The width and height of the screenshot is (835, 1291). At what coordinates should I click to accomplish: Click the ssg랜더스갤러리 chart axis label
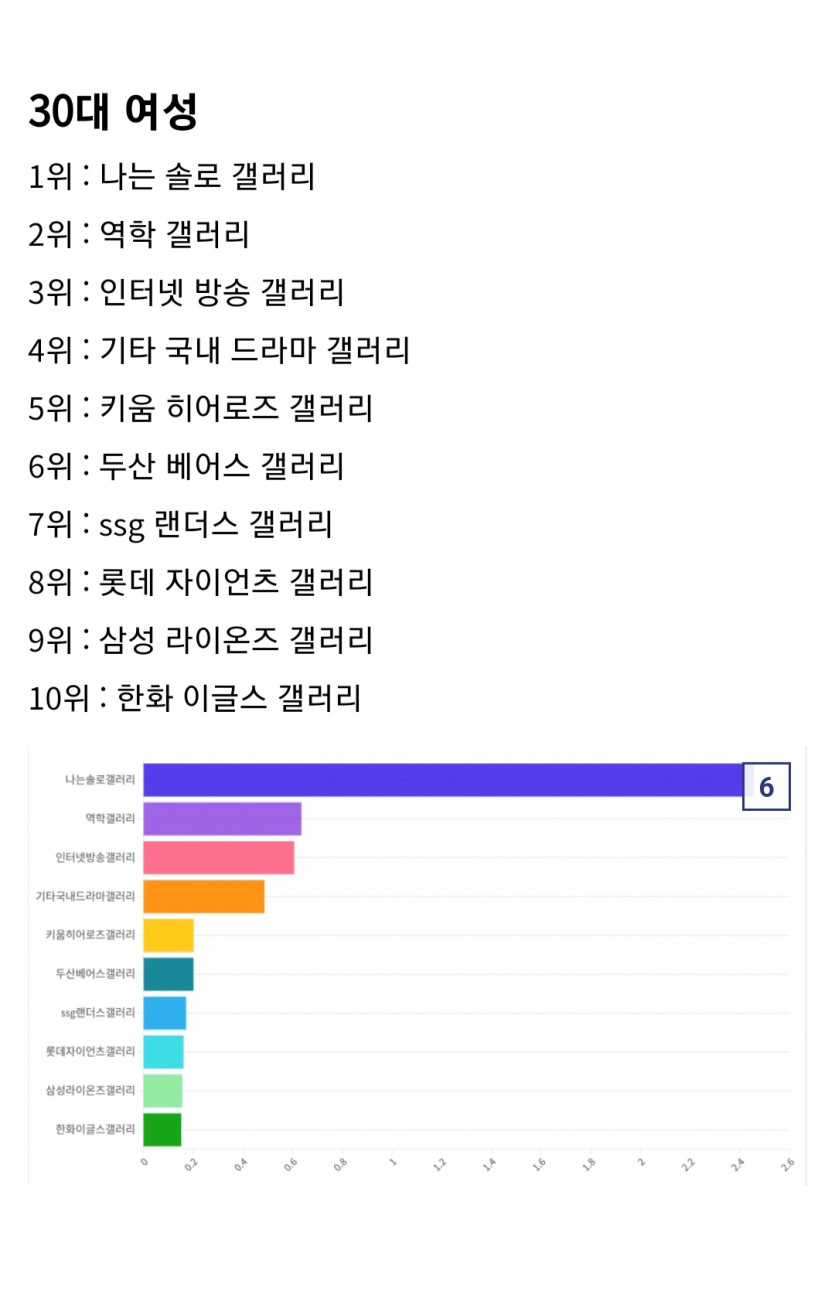(x=97, y=1013)
